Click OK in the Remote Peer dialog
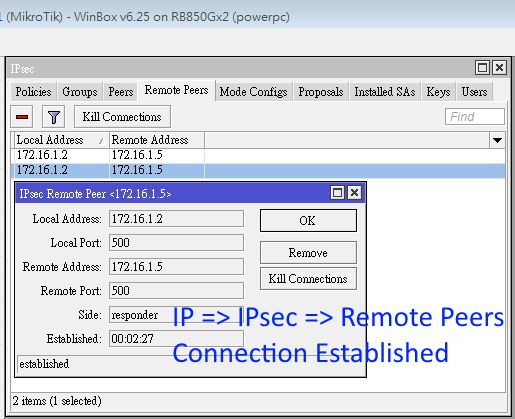 [308, 220]
